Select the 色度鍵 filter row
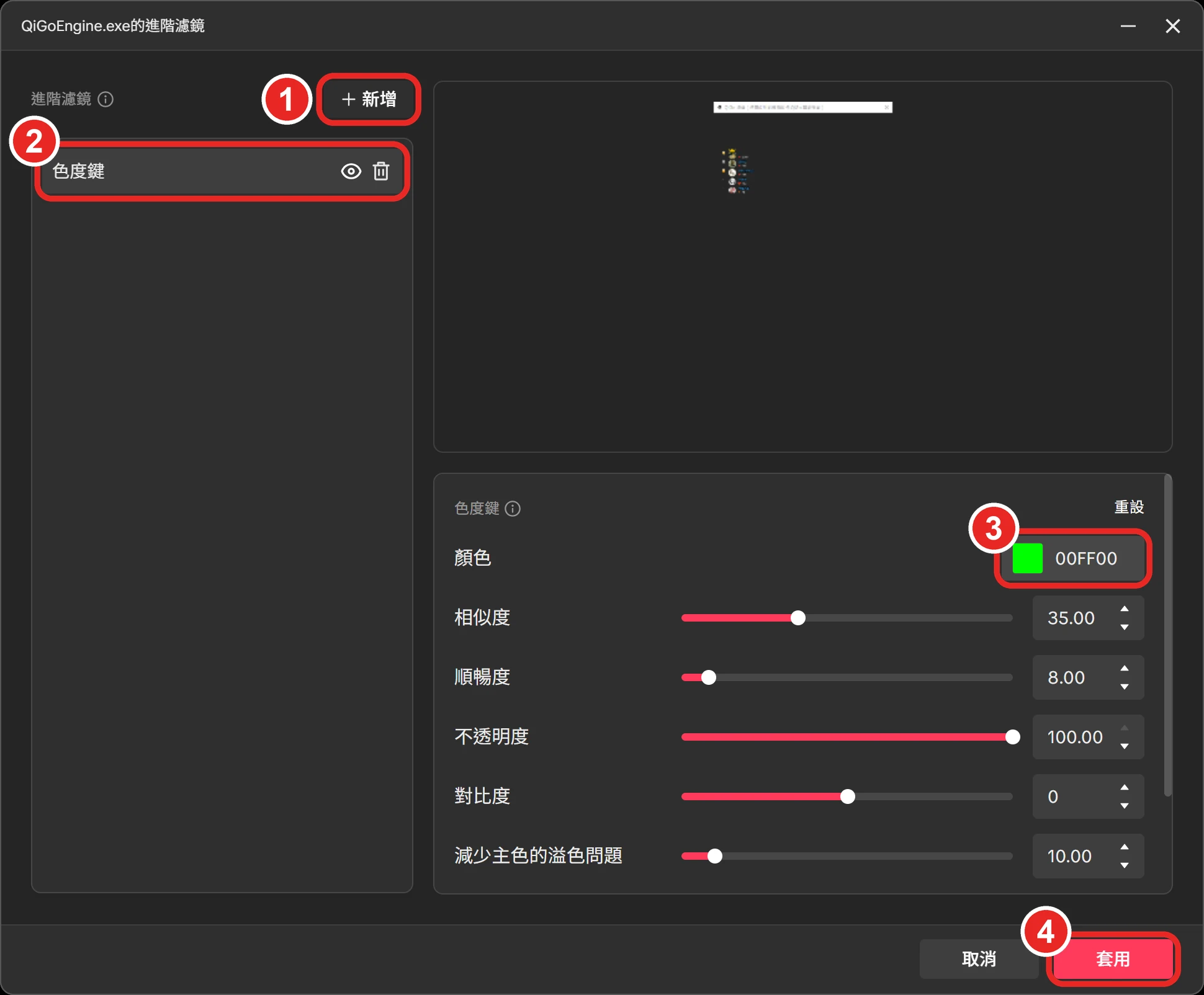 [222, 171]
